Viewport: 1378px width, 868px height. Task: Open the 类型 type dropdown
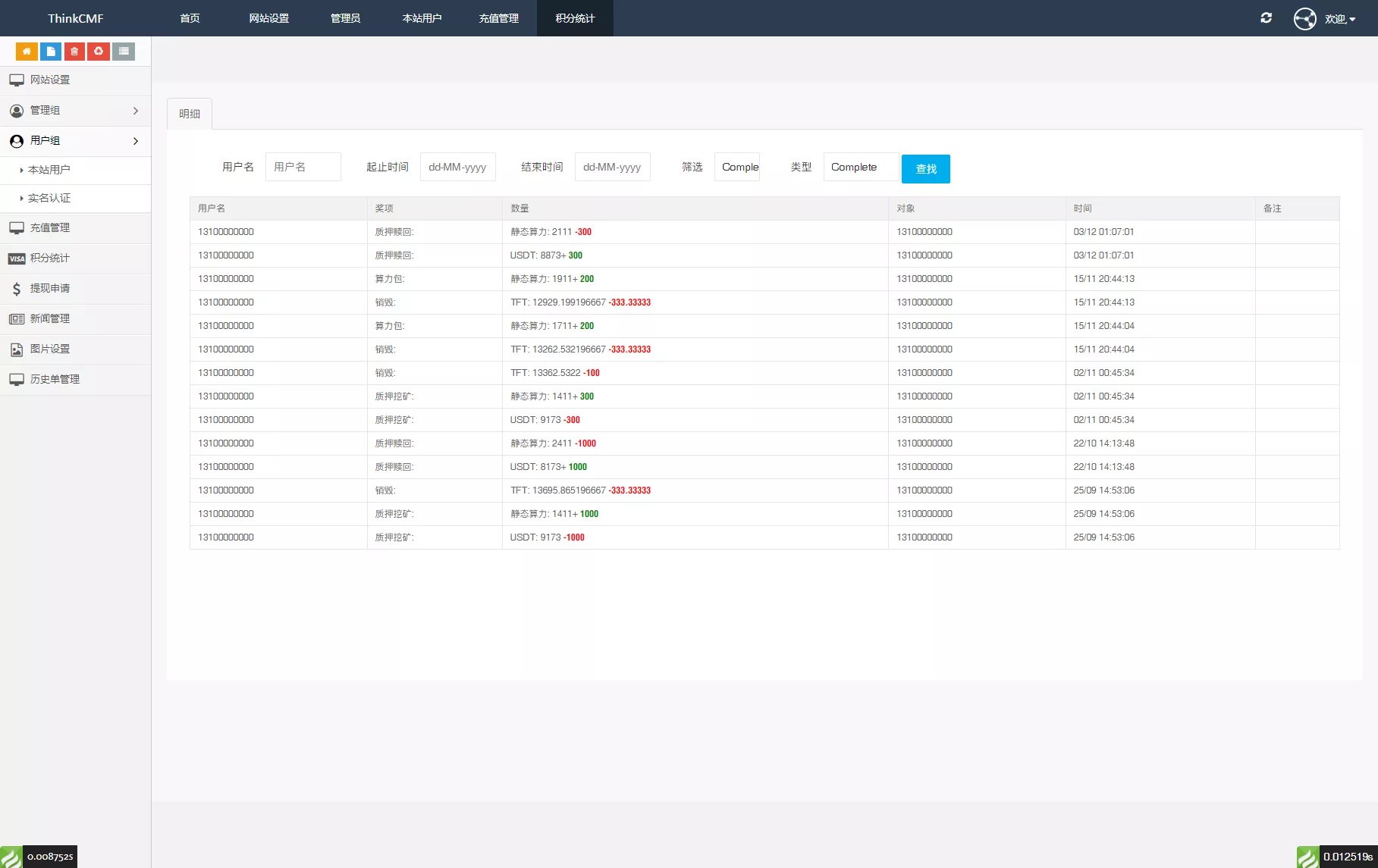[x=861, y=168]
